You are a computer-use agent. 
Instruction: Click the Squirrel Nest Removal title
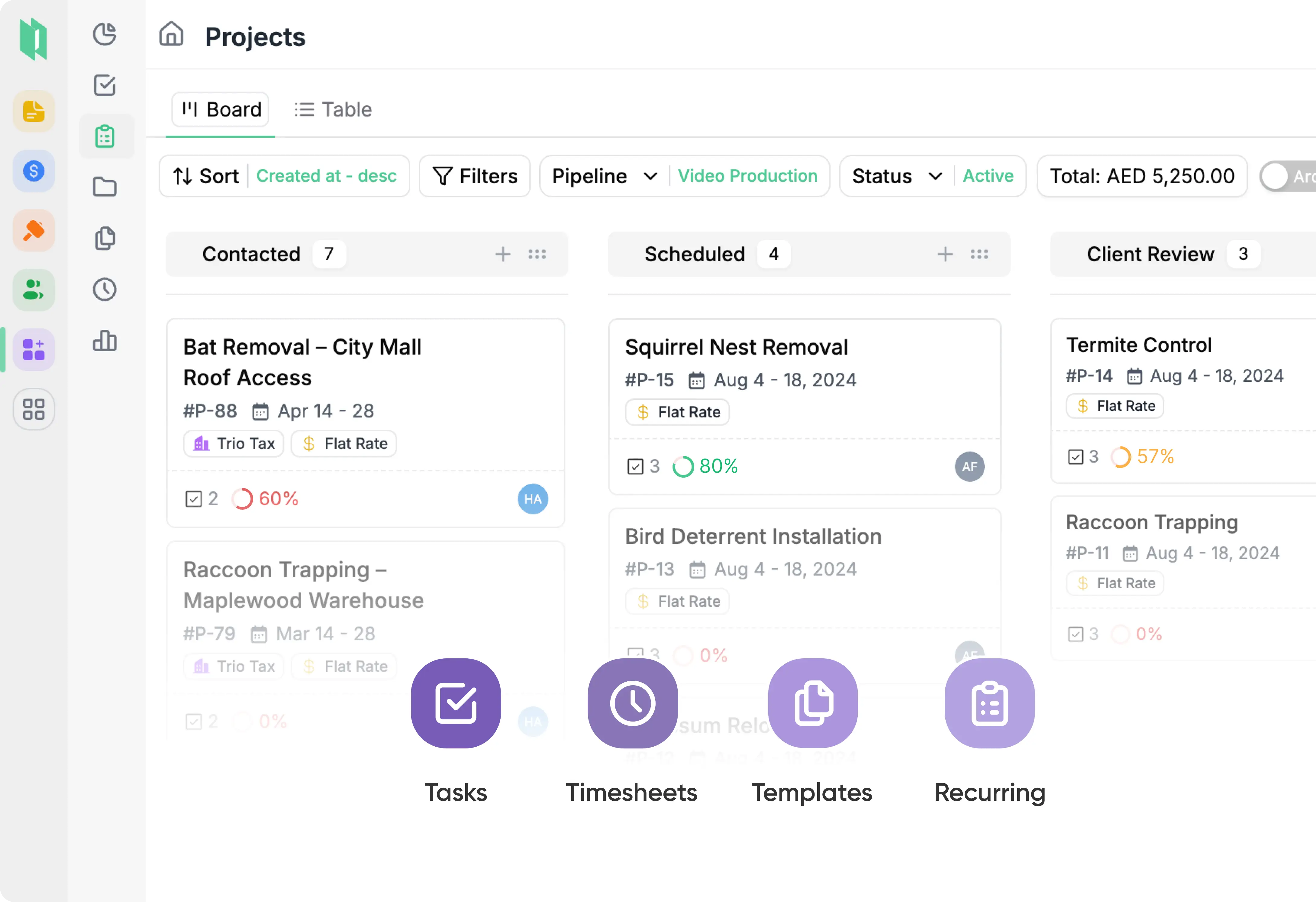736,347
